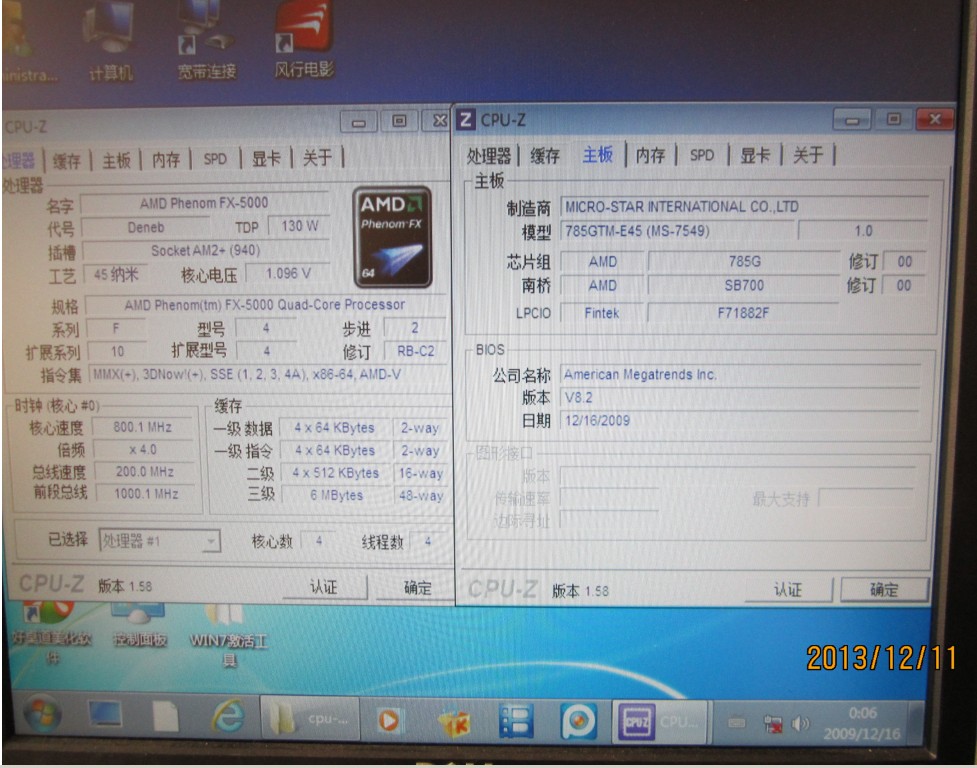Click the SB700 southbridge value

tap(744, 285)
